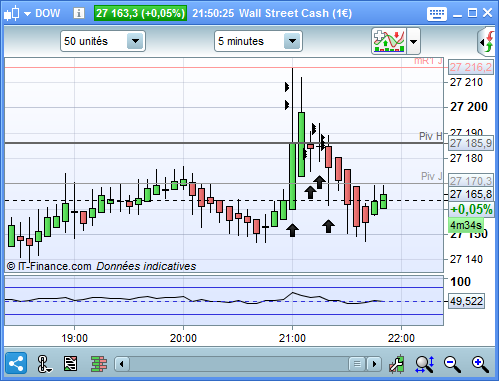Click the share icon in bottom toolbar
499x381 pixels.
tap(16, 363)
